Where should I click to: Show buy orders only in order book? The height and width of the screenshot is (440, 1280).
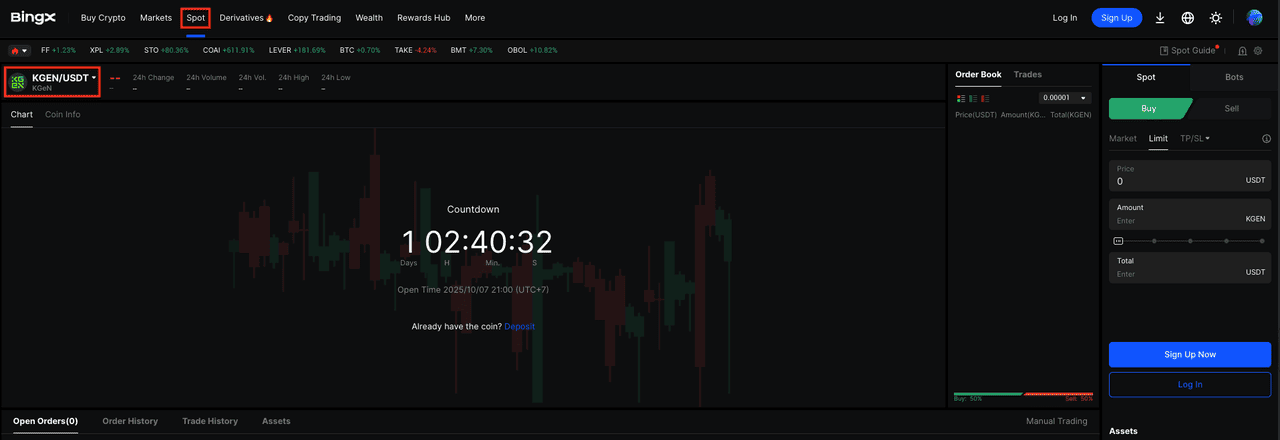tap(973, 98)
